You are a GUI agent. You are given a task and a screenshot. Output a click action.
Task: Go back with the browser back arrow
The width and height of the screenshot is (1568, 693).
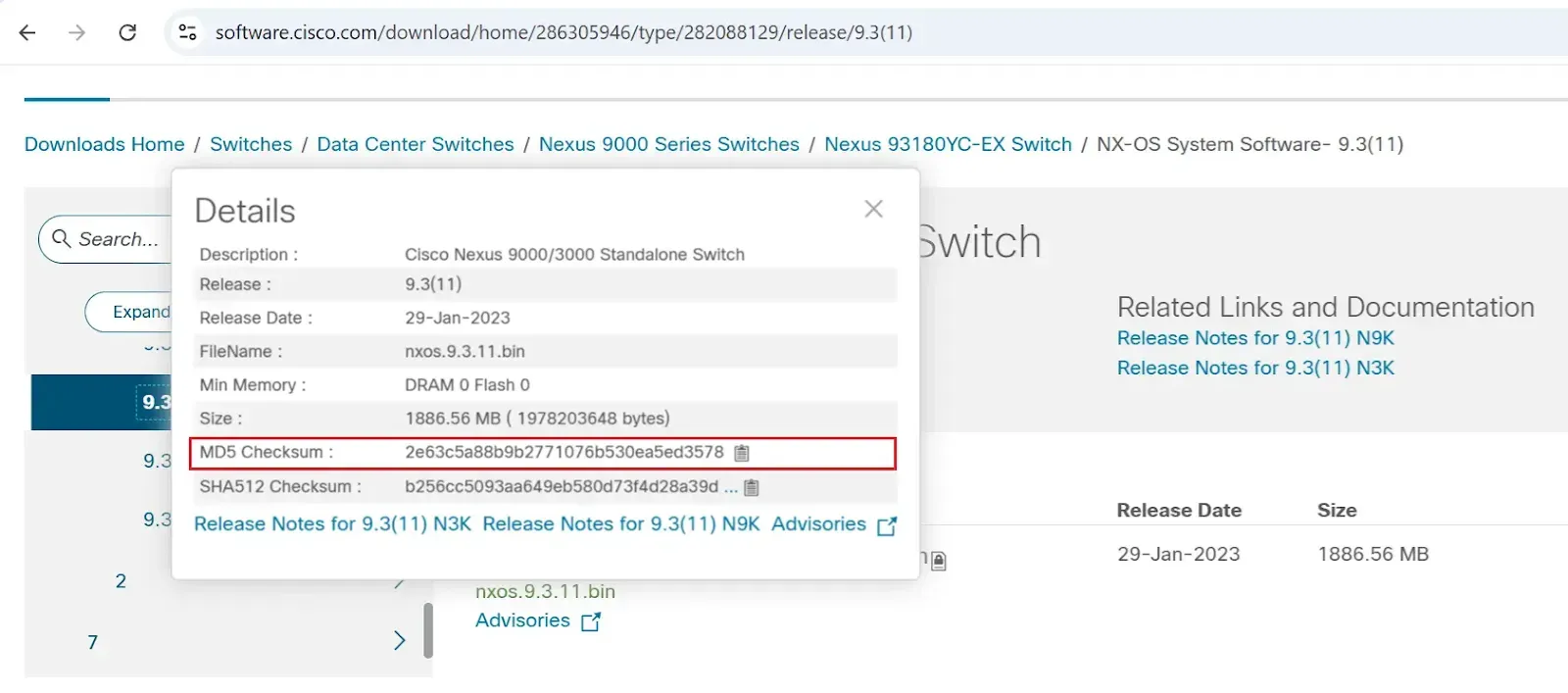pos(27,32)
